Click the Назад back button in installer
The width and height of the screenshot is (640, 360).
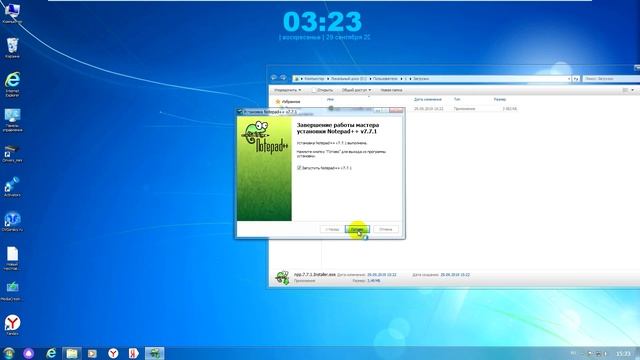[332, 229]
